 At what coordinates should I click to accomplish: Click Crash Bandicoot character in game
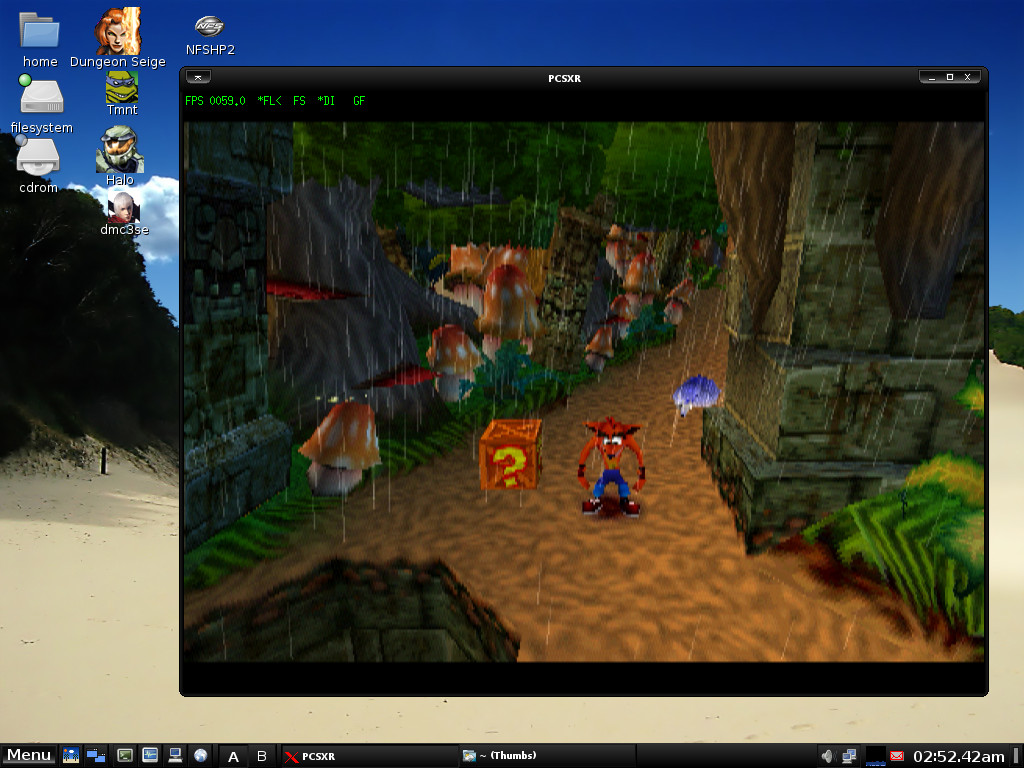coord(611,467)
